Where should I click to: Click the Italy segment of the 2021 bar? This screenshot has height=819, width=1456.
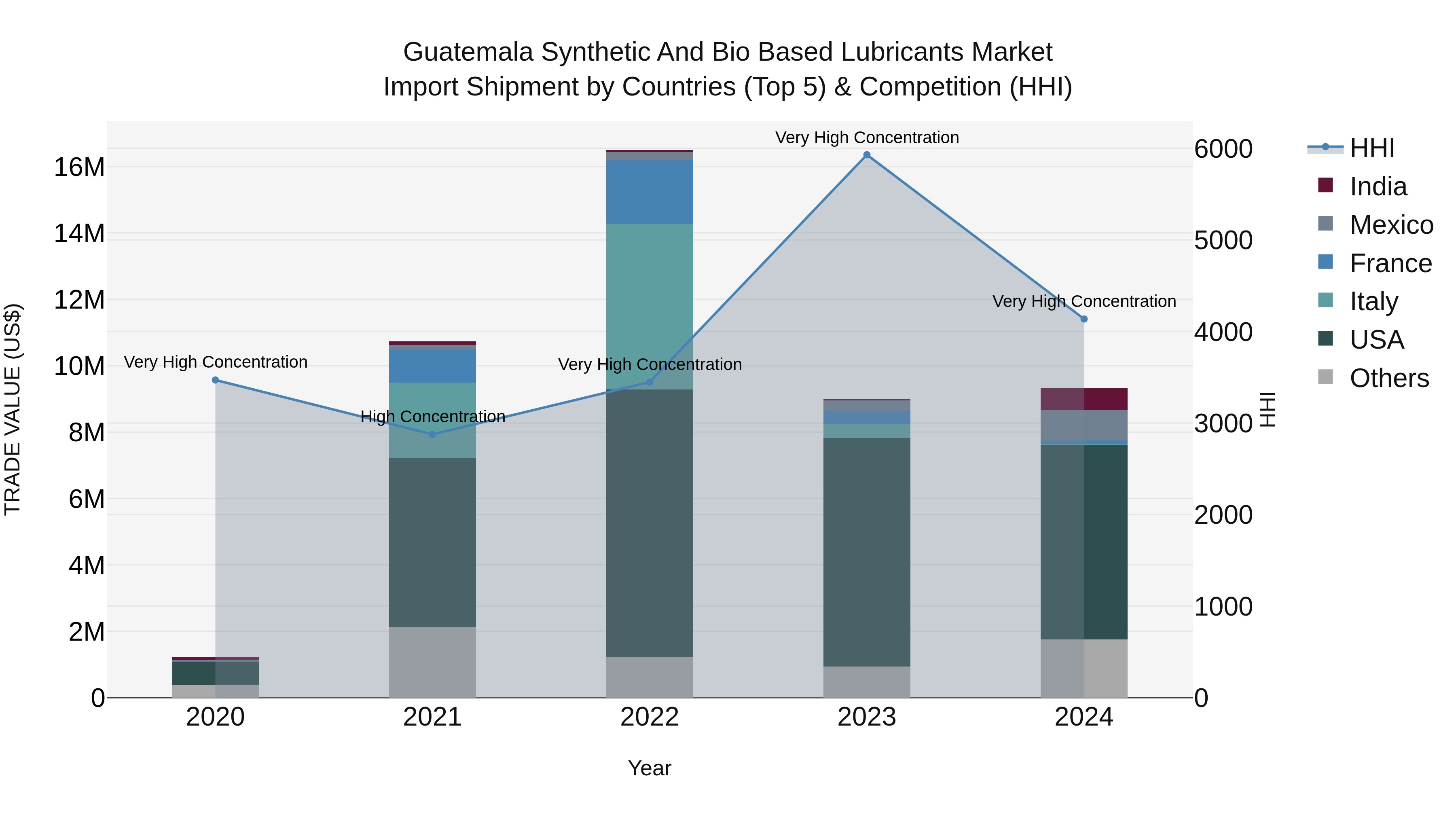click(x=432, y=421)
